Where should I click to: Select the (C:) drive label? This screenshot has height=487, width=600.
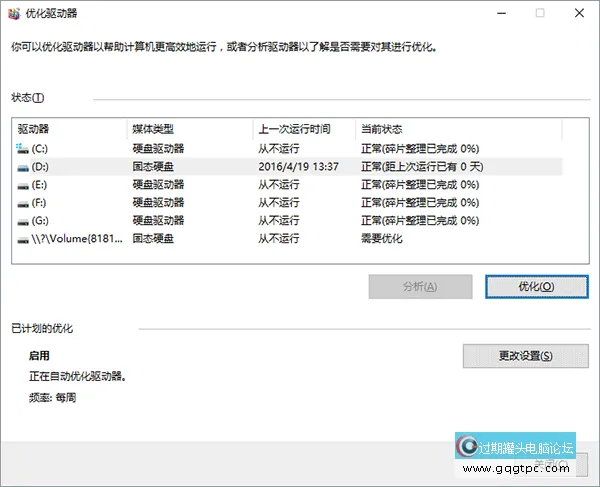tap(40, 149)
